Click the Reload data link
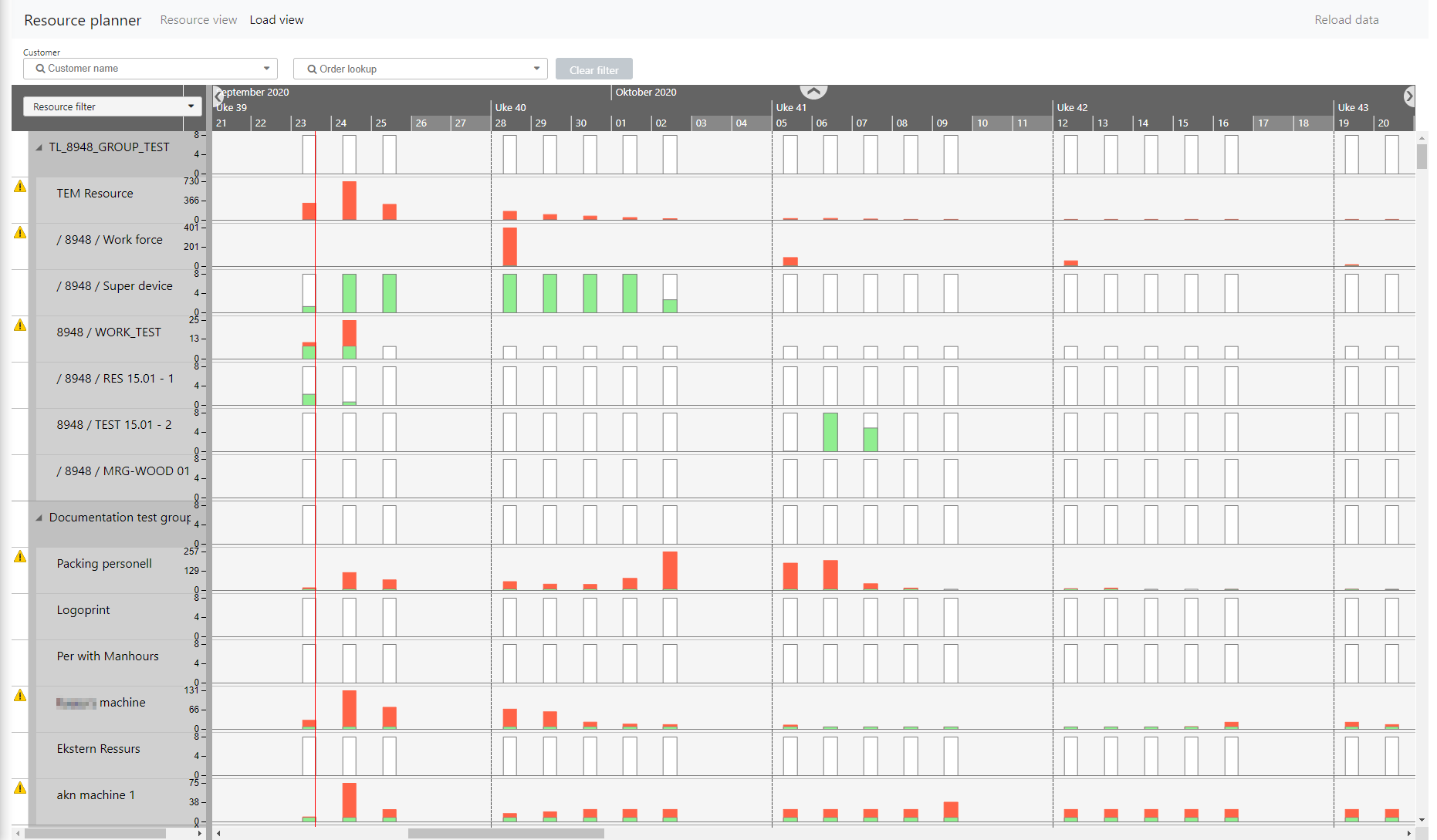The height and width of the screenshot is (840, 1437). (x=1346, y=20)
